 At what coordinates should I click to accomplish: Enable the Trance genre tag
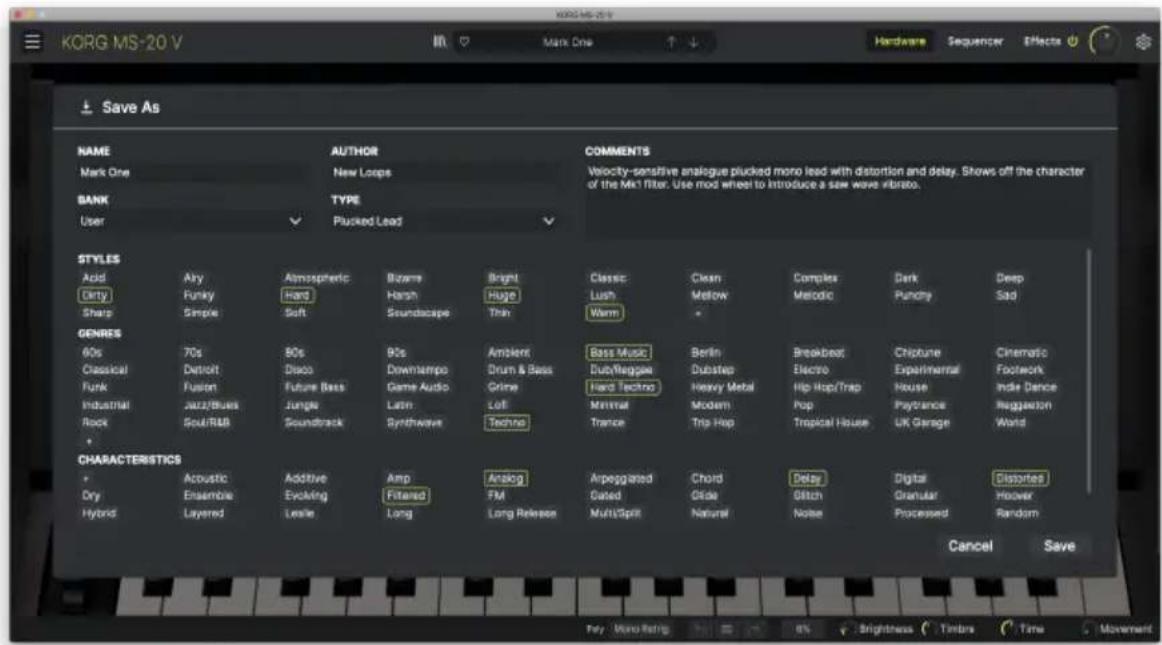[x=607, y=423]
